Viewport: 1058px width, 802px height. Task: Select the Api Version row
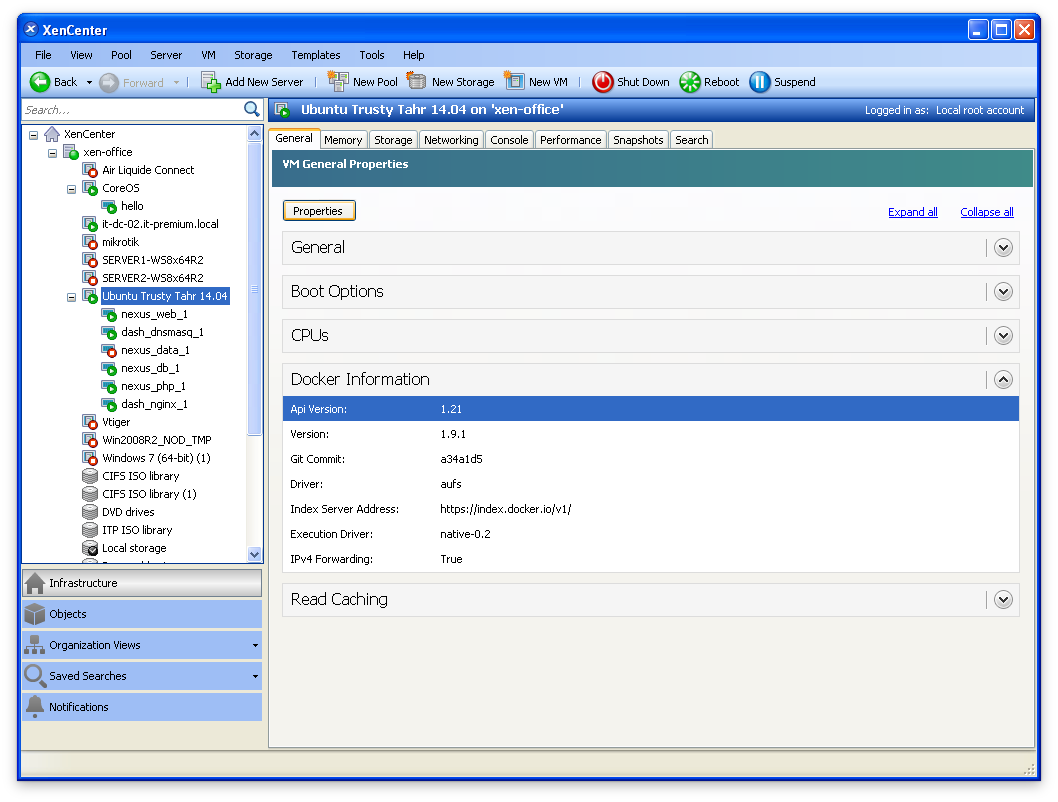650,409
